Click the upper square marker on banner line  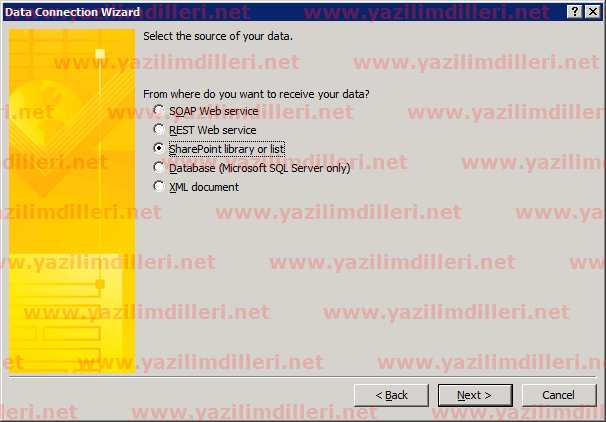[100, 54]
